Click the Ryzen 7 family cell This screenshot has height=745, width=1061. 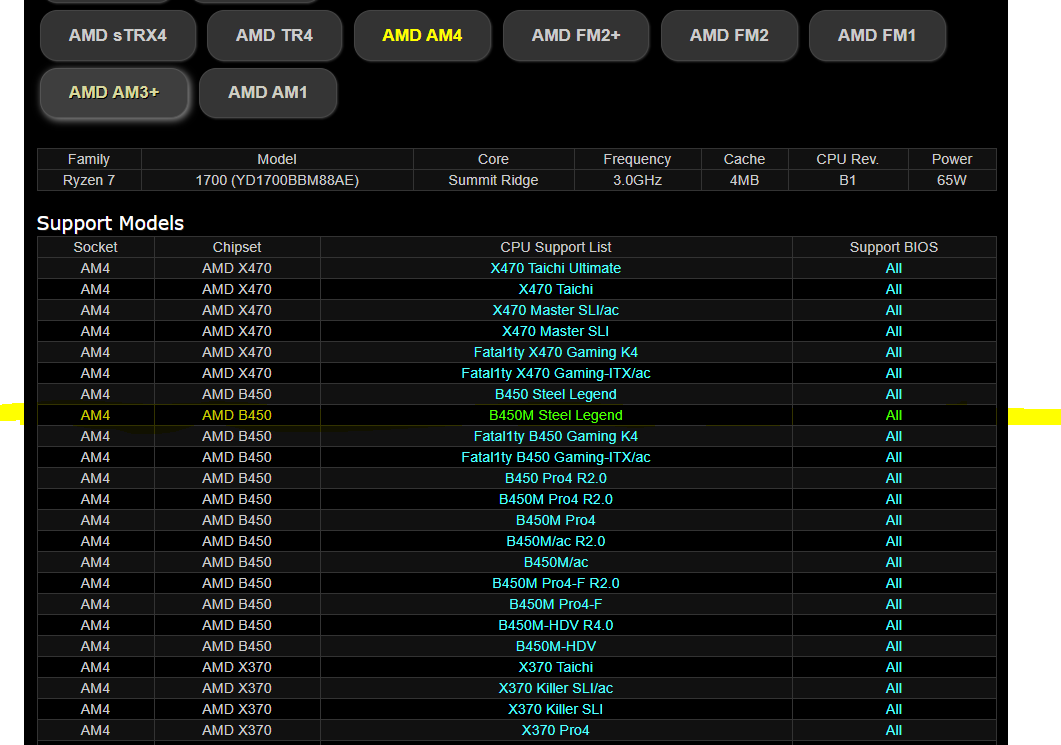click(x=89, y=180)
